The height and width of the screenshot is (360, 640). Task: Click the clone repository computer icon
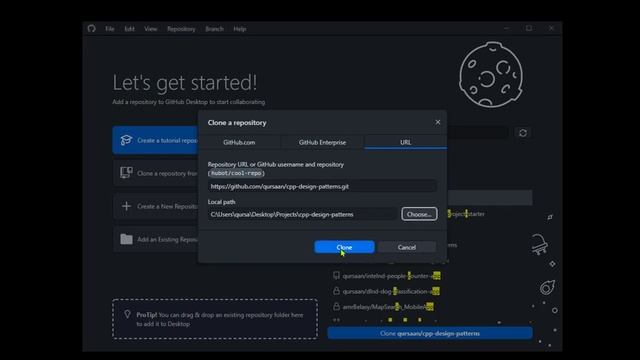[126, 173]
